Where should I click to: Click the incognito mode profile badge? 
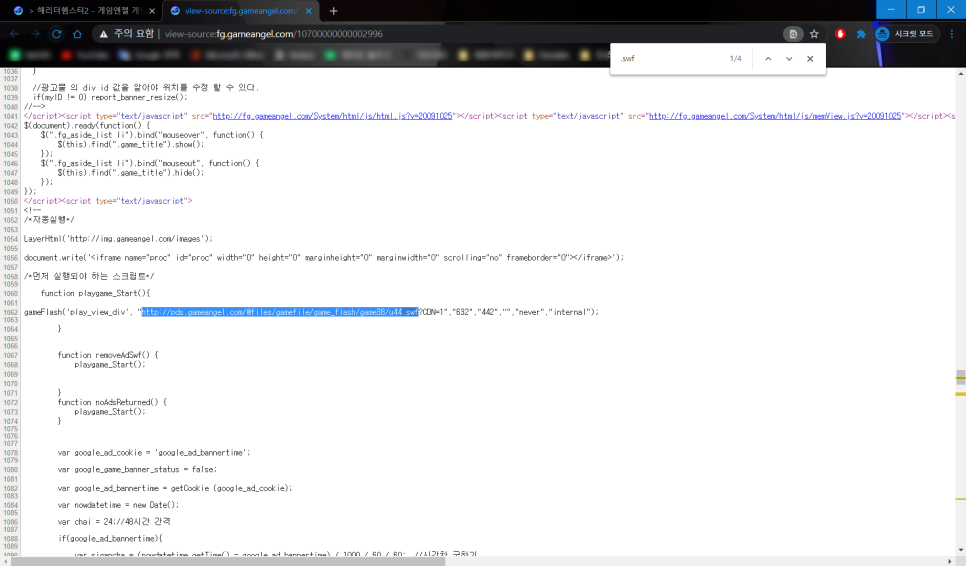point(906,34)
